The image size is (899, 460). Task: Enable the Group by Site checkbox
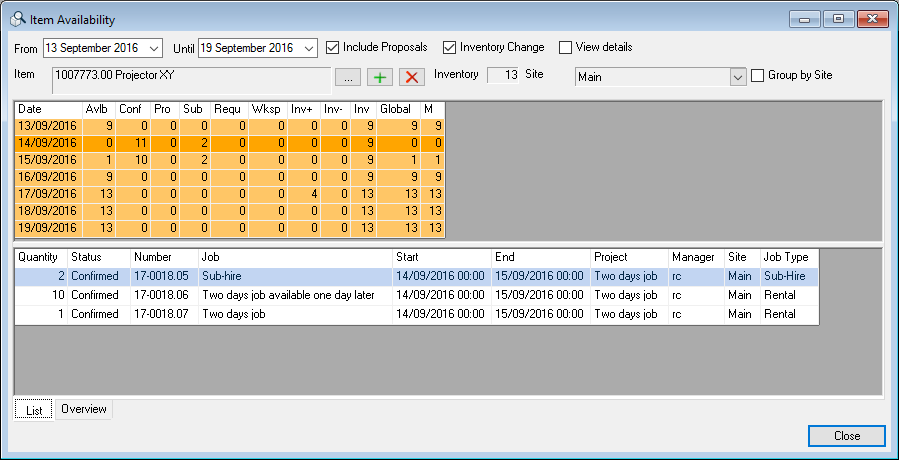[x=757, y=75]
